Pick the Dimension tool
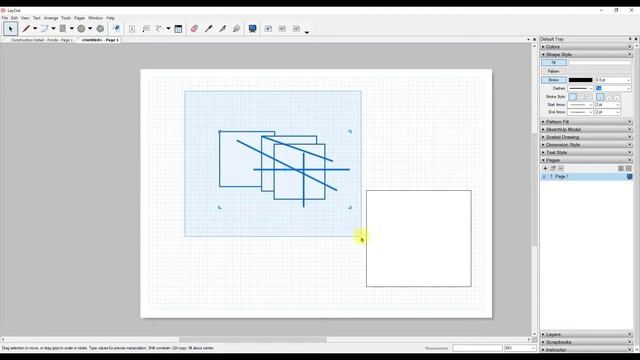Screen dimensions: 640x360 click(x=159, y=29)
